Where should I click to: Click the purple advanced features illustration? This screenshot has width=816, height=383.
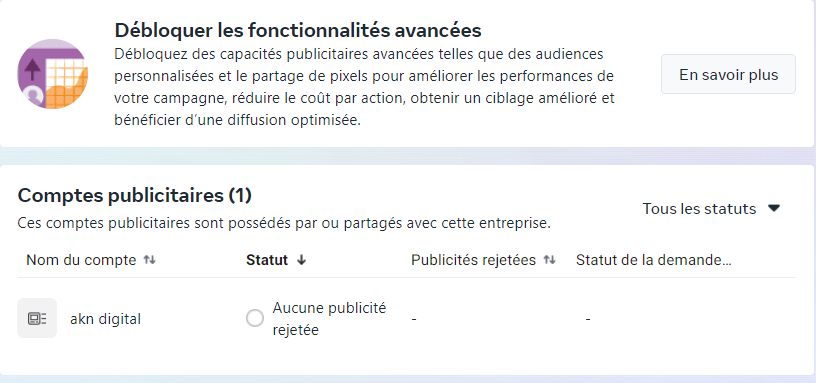[x=53, y=74]
